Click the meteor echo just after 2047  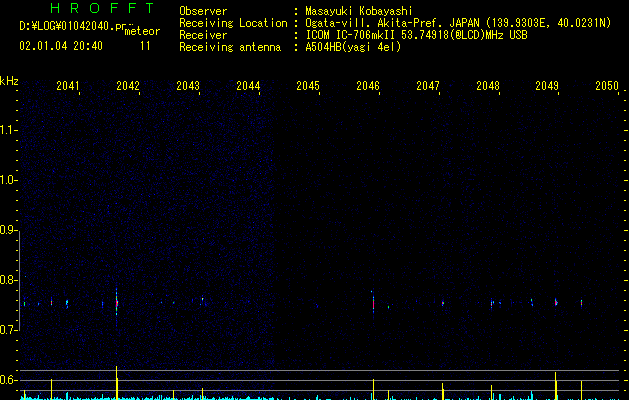tap(443, 303)
